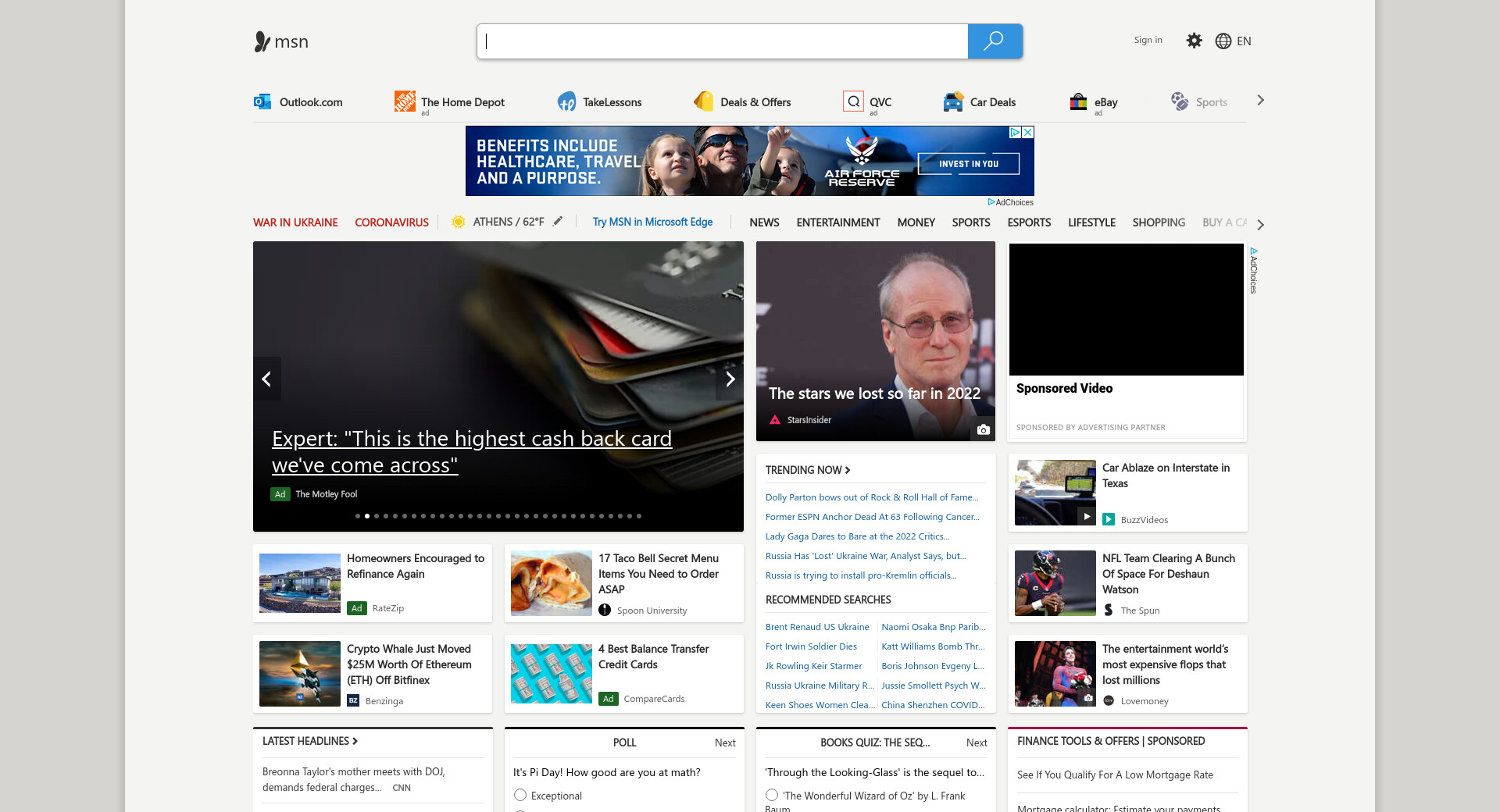This screenshot has width=1500, height=812.
Task: Click the Spoon University source icon
Action: (x=605, y=610)
